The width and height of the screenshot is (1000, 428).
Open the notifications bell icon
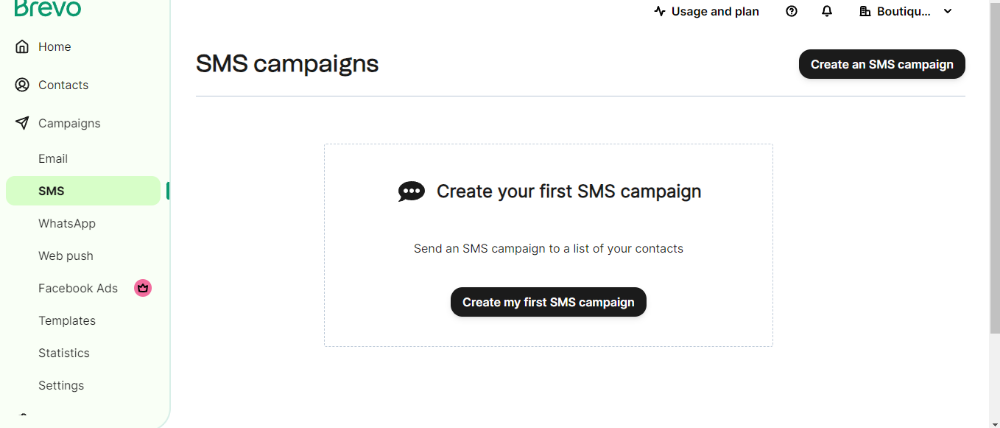click(x=827, y=11)
